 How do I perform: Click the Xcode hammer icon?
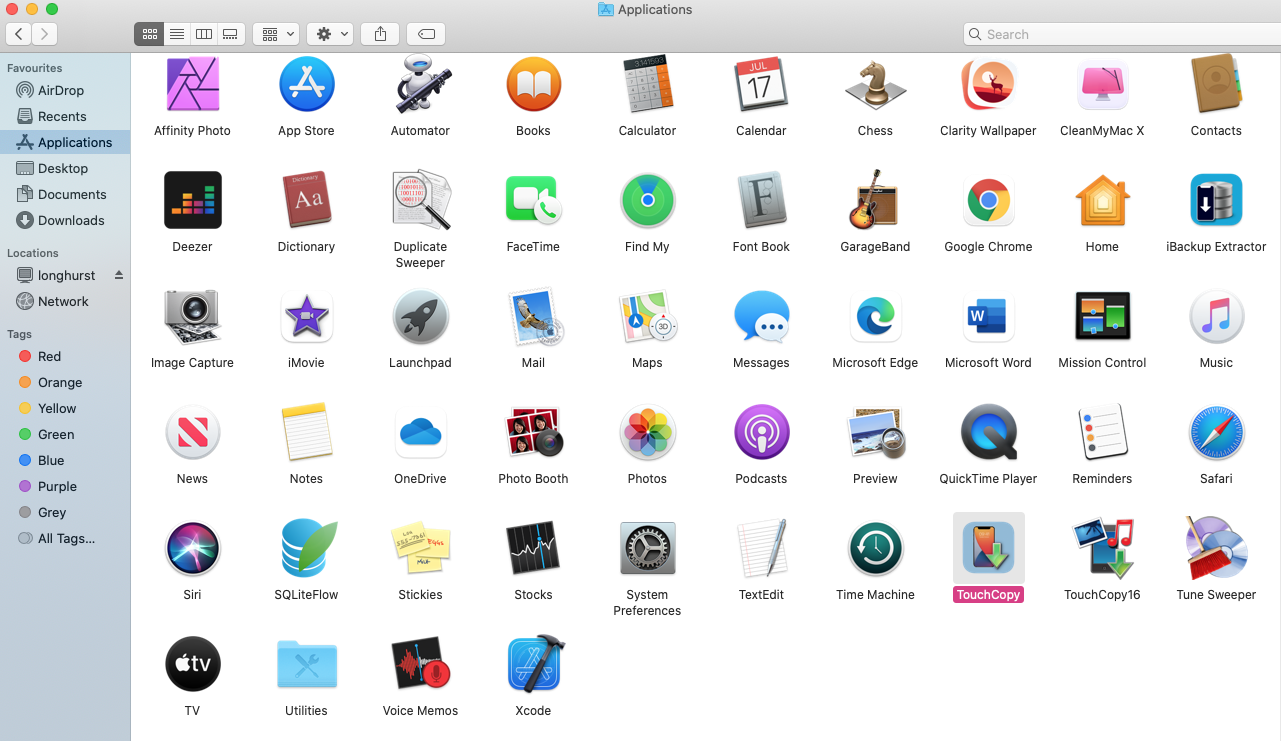coord(535,664)
